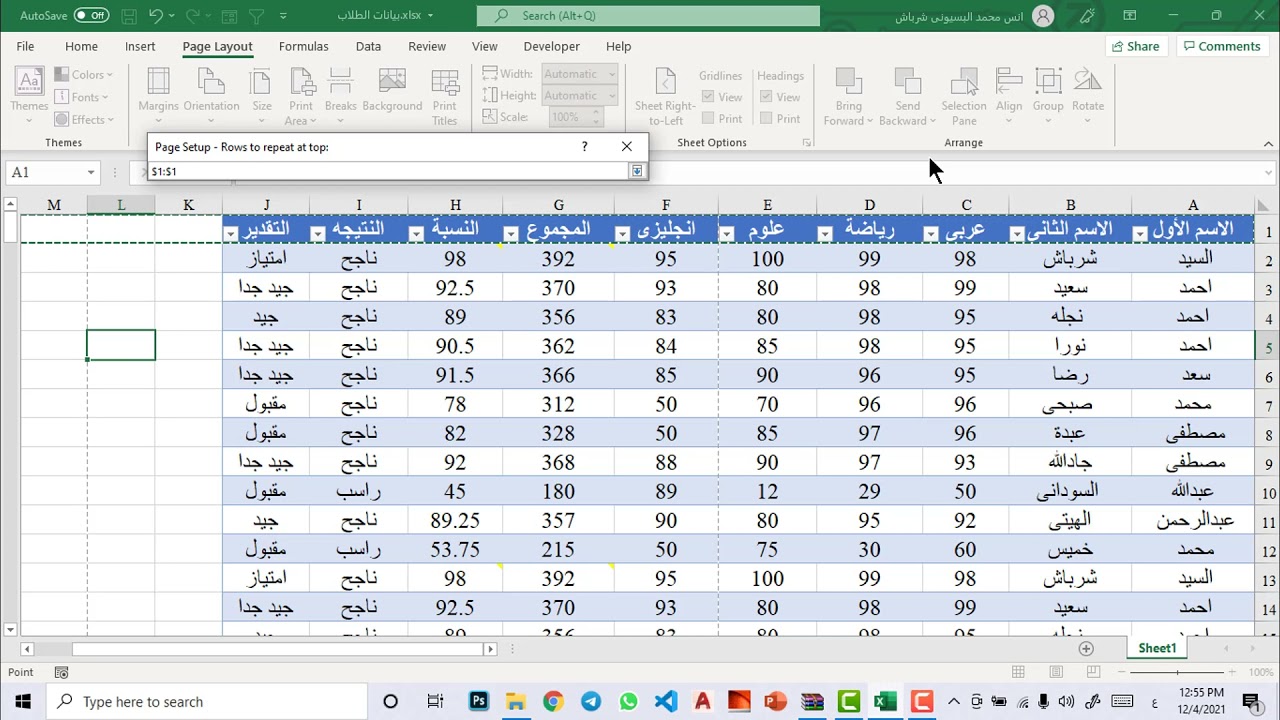The width and height of the screenshot is (1280, 720).
Task: Open Excel from the Windows taskbar
Action: pyautogui.click(x=885, y=701)
